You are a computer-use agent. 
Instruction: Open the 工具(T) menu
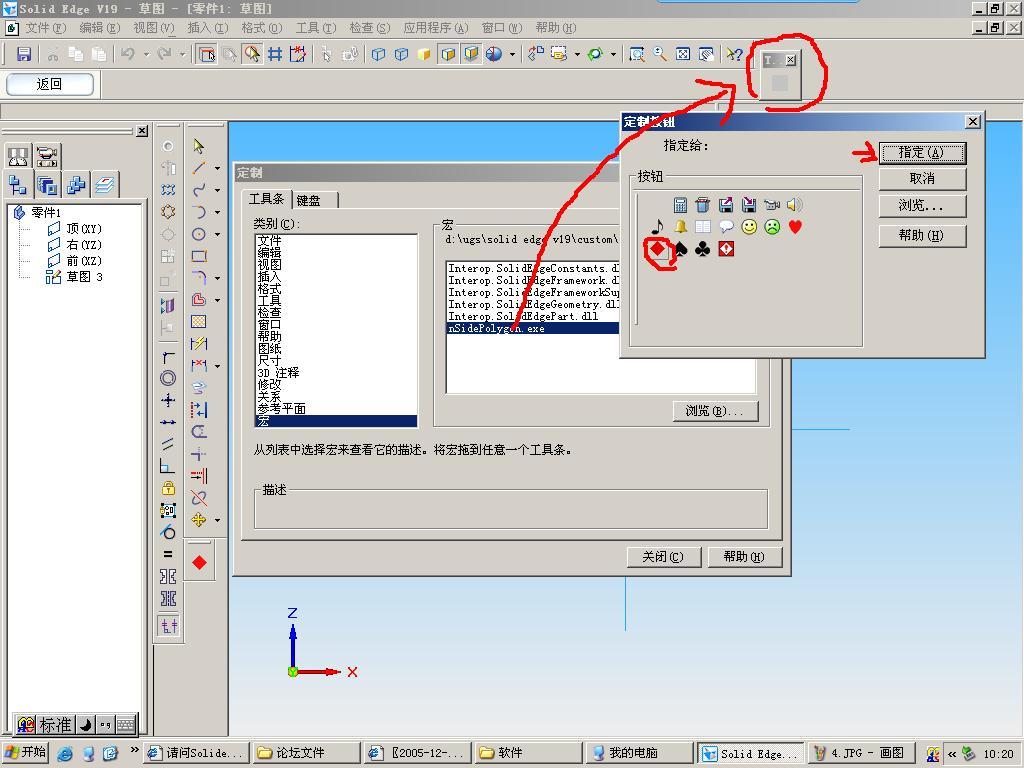(315, 27)
